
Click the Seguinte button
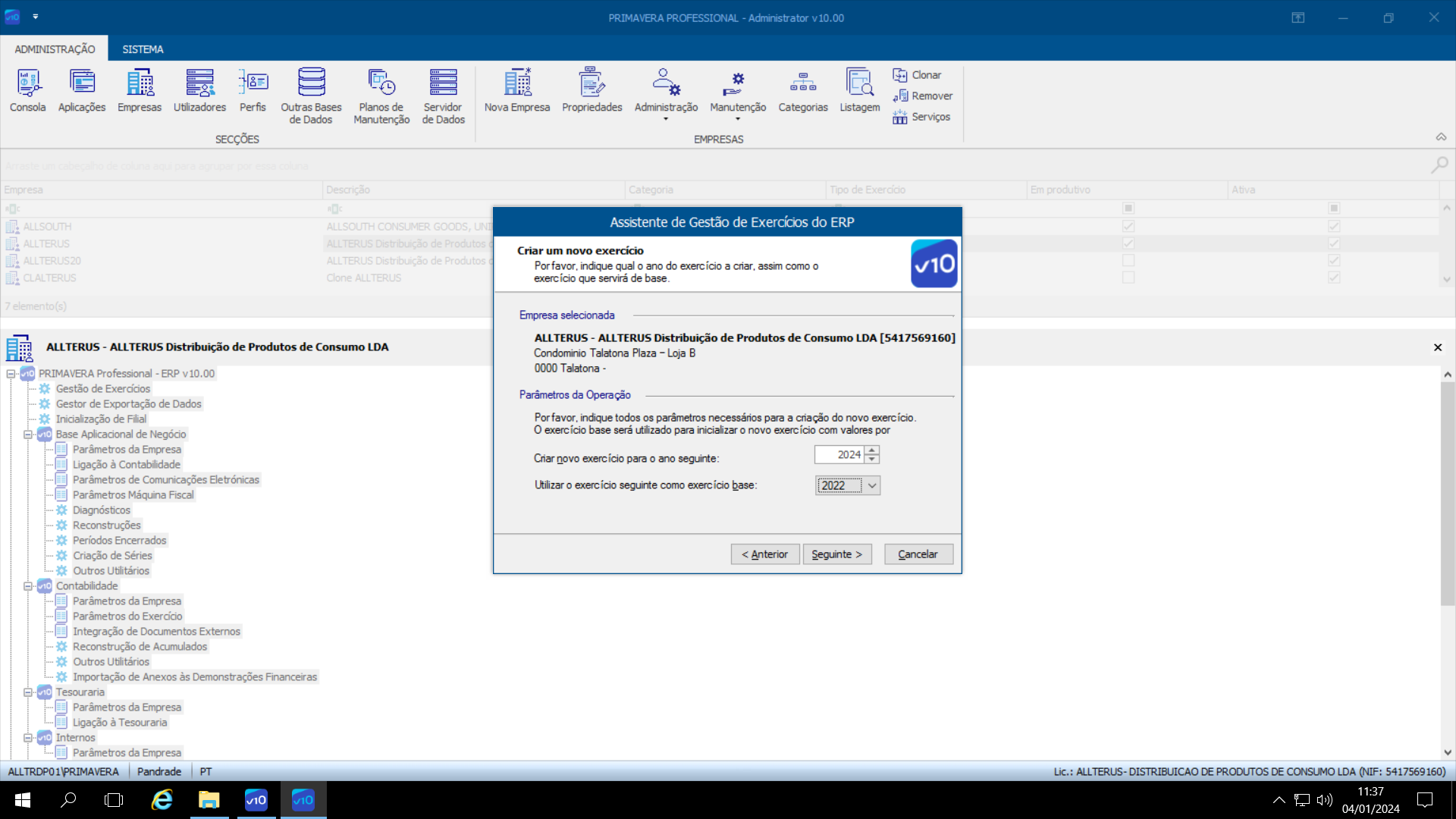click(836, 554)
